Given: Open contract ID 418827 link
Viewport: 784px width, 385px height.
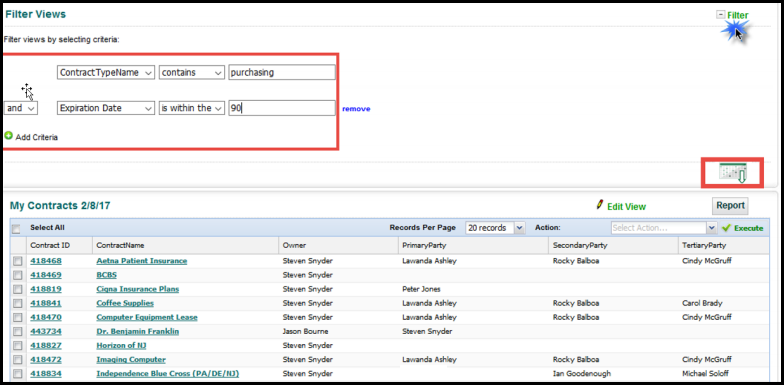Looking at the screenshot, I should [x=46, y=346].
